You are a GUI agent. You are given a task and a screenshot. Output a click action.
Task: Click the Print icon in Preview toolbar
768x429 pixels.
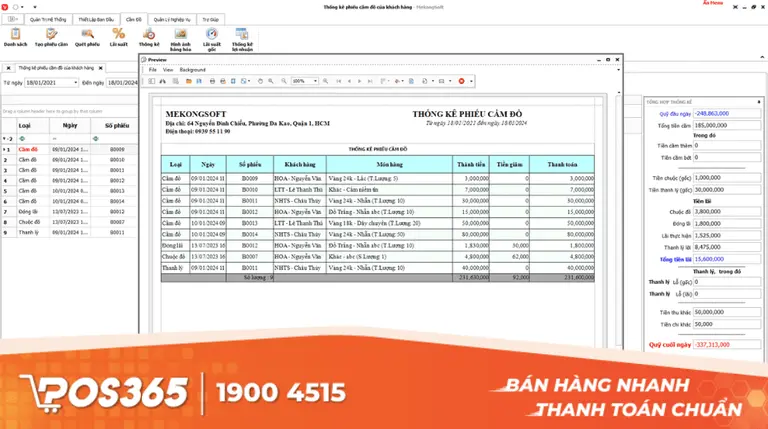pos(212,81)
